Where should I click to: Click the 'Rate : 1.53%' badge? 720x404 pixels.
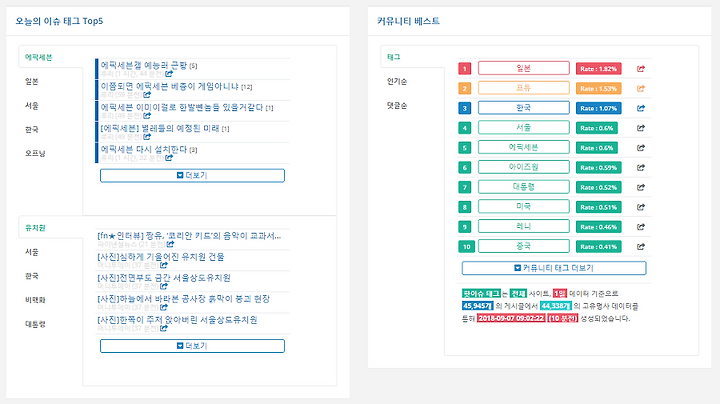coord(598,89)
